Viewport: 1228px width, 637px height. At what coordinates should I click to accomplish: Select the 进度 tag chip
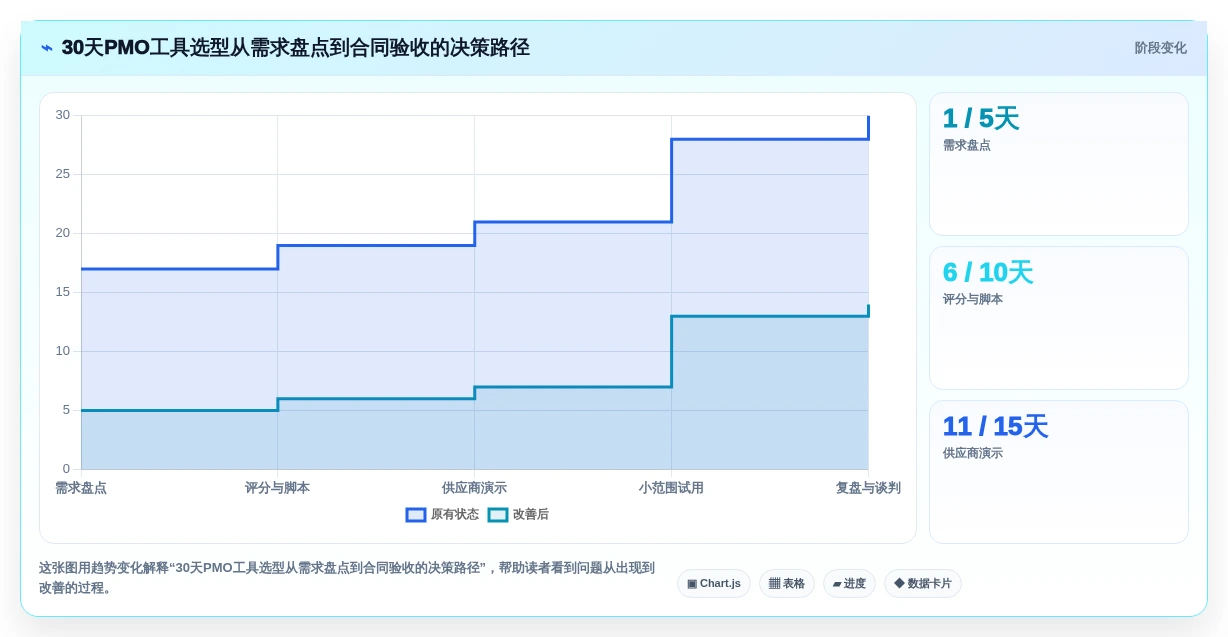point(849,584)
